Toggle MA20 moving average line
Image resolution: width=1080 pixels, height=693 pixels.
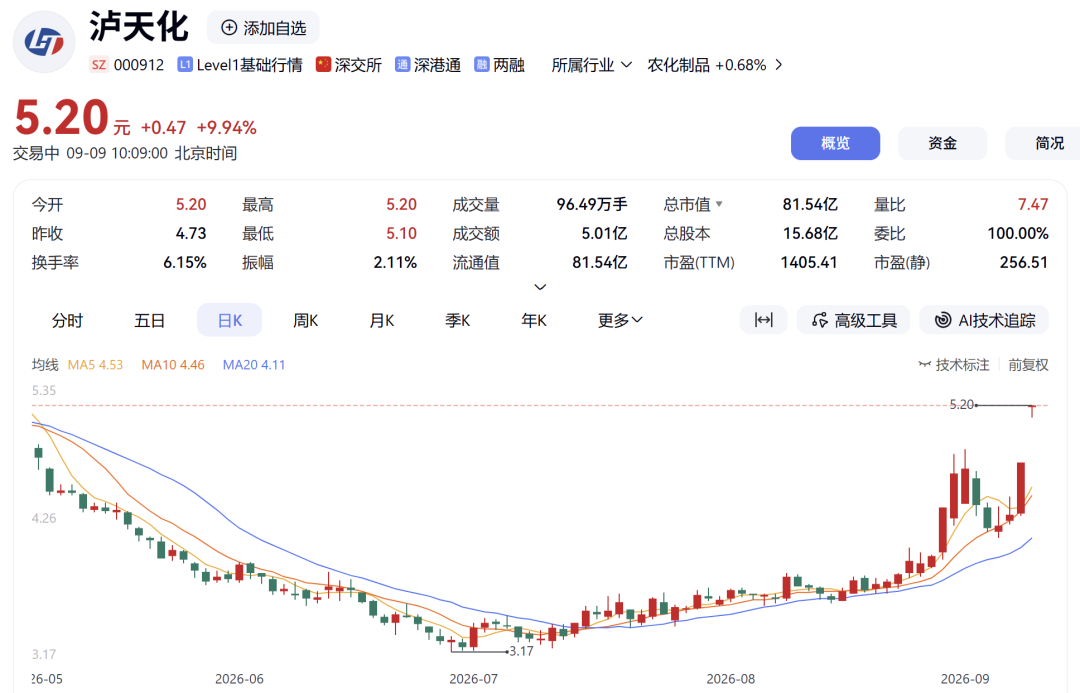pos(253,365)
